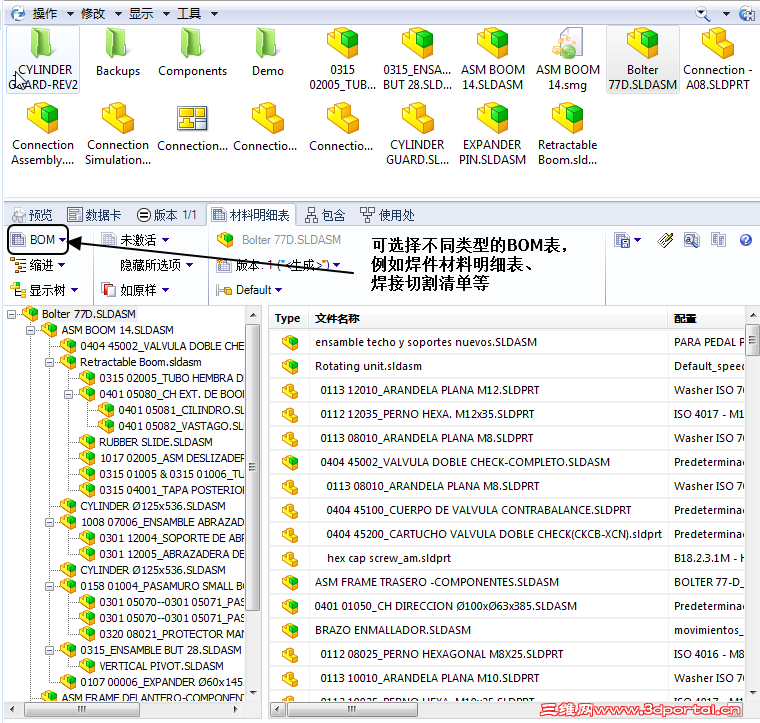760x723 pixels.
Task: Open the 如原样 dropdown
Action: point(135,290)
